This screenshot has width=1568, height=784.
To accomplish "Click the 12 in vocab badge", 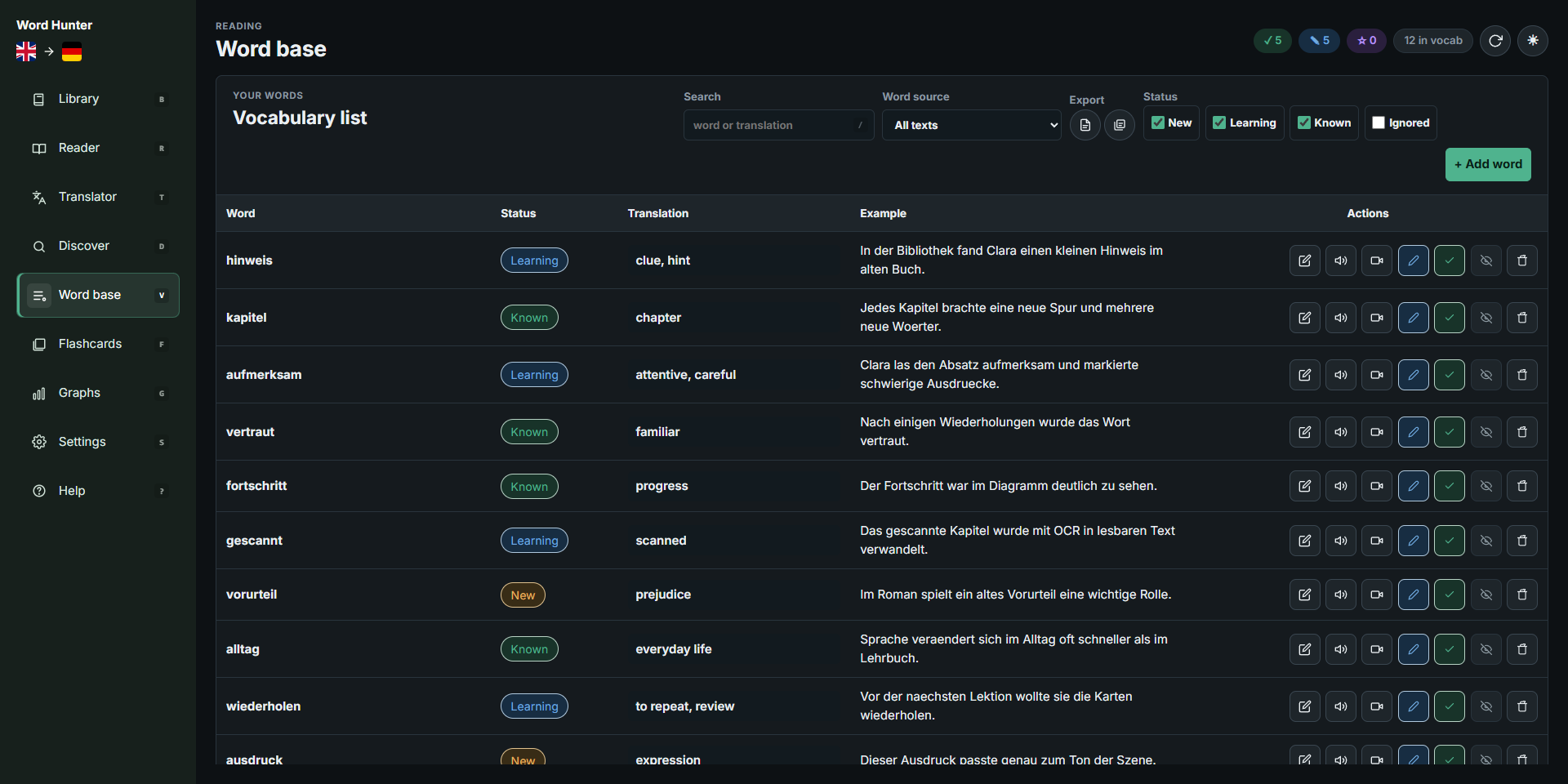I will [1433, 41].
